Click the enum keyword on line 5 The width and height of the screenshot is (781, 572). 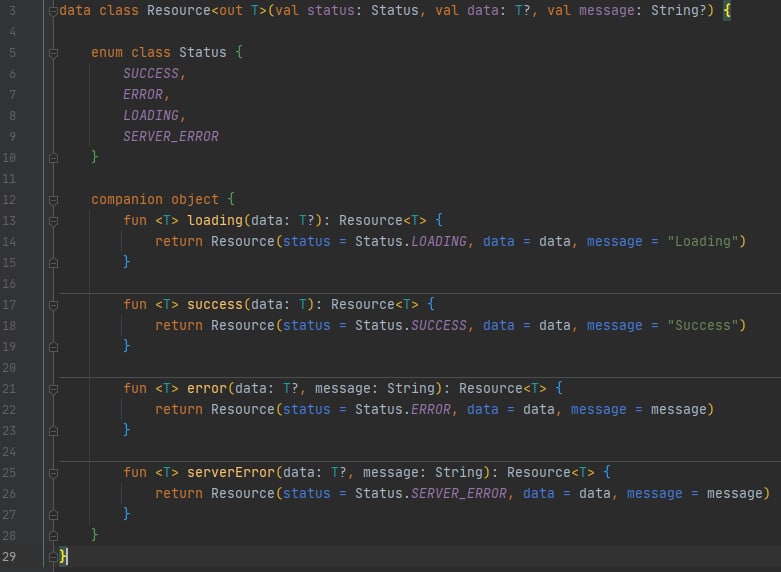pos(107,52)
